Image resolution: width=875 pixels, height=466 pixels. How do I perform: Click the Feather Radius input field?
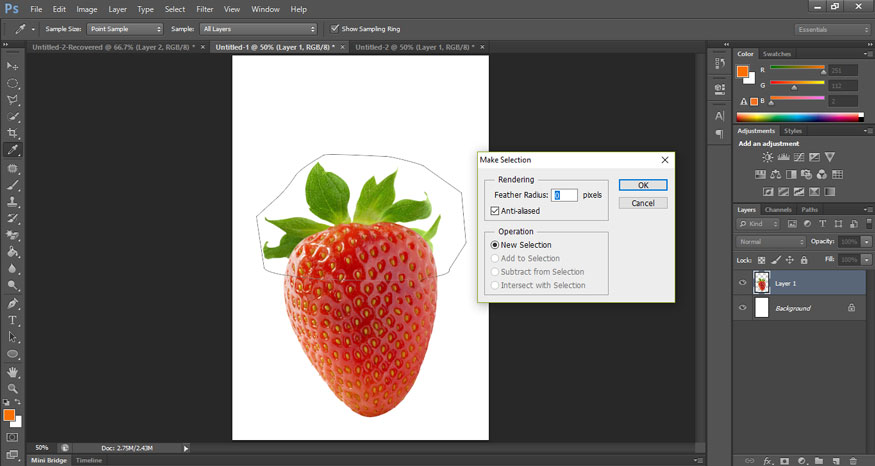pyautogui.click(x=565, y=195)
